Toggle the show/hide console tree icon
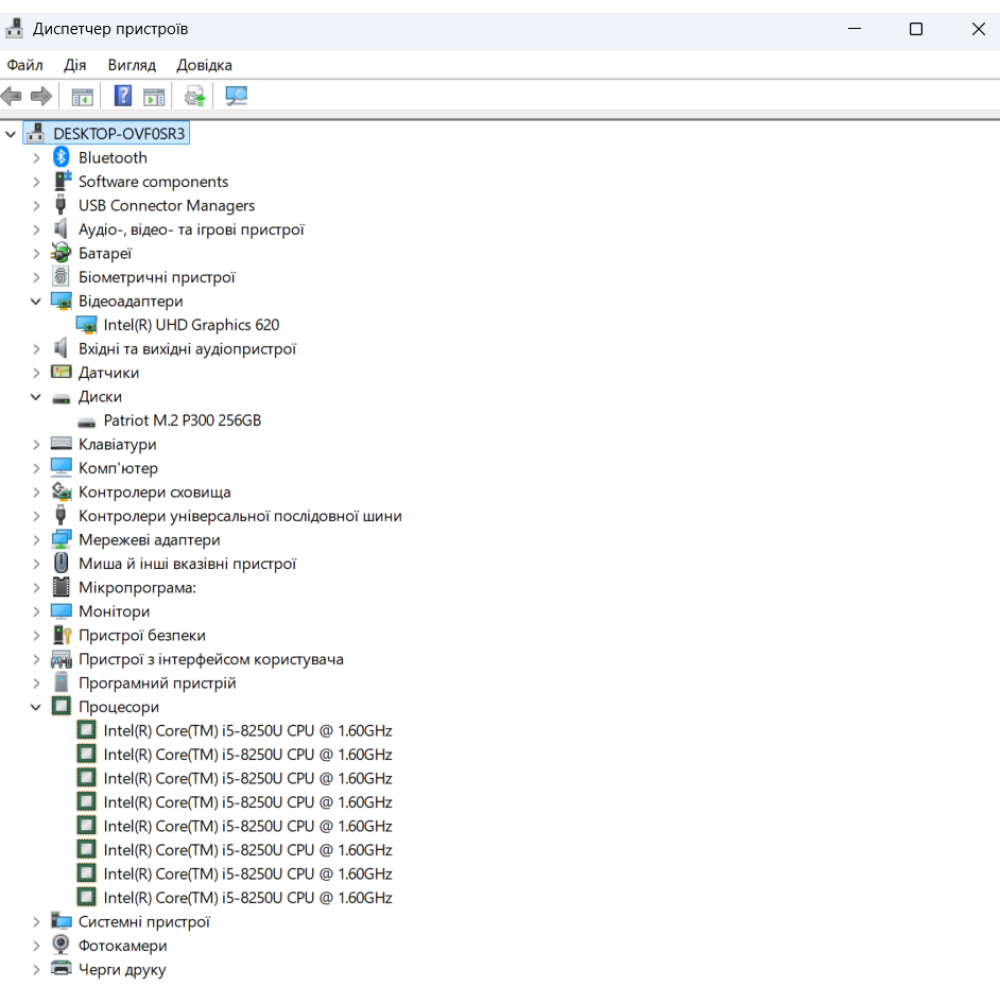Screen dimensions: 1000x1000 tap(82, 96)
